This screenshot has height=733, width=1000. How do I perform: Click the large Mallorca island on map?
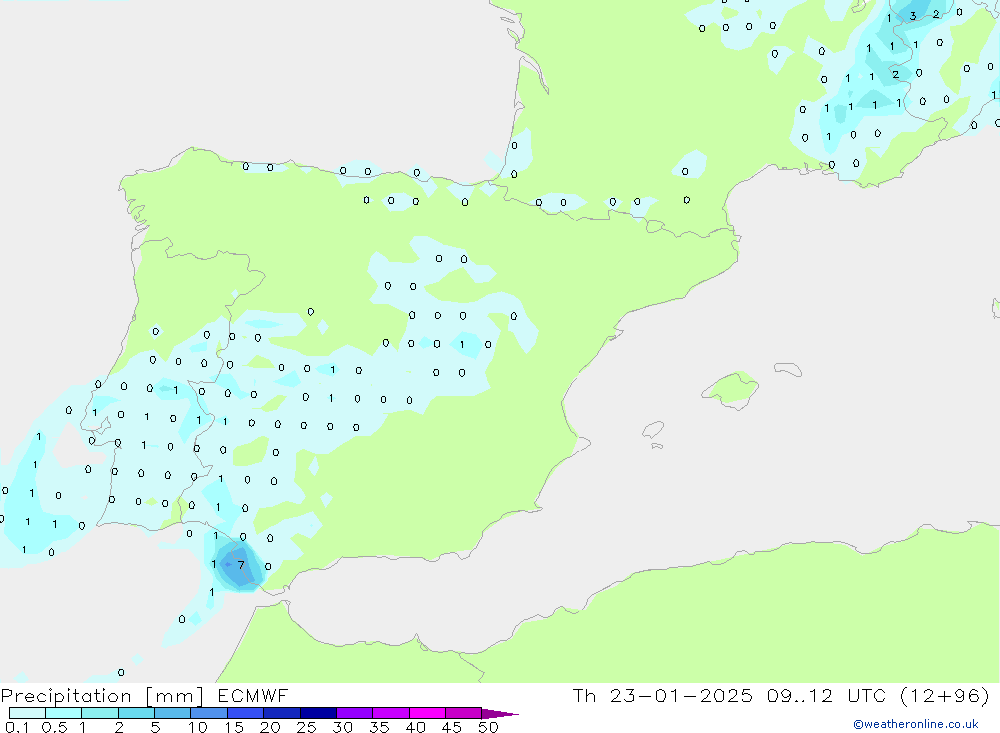731,390
